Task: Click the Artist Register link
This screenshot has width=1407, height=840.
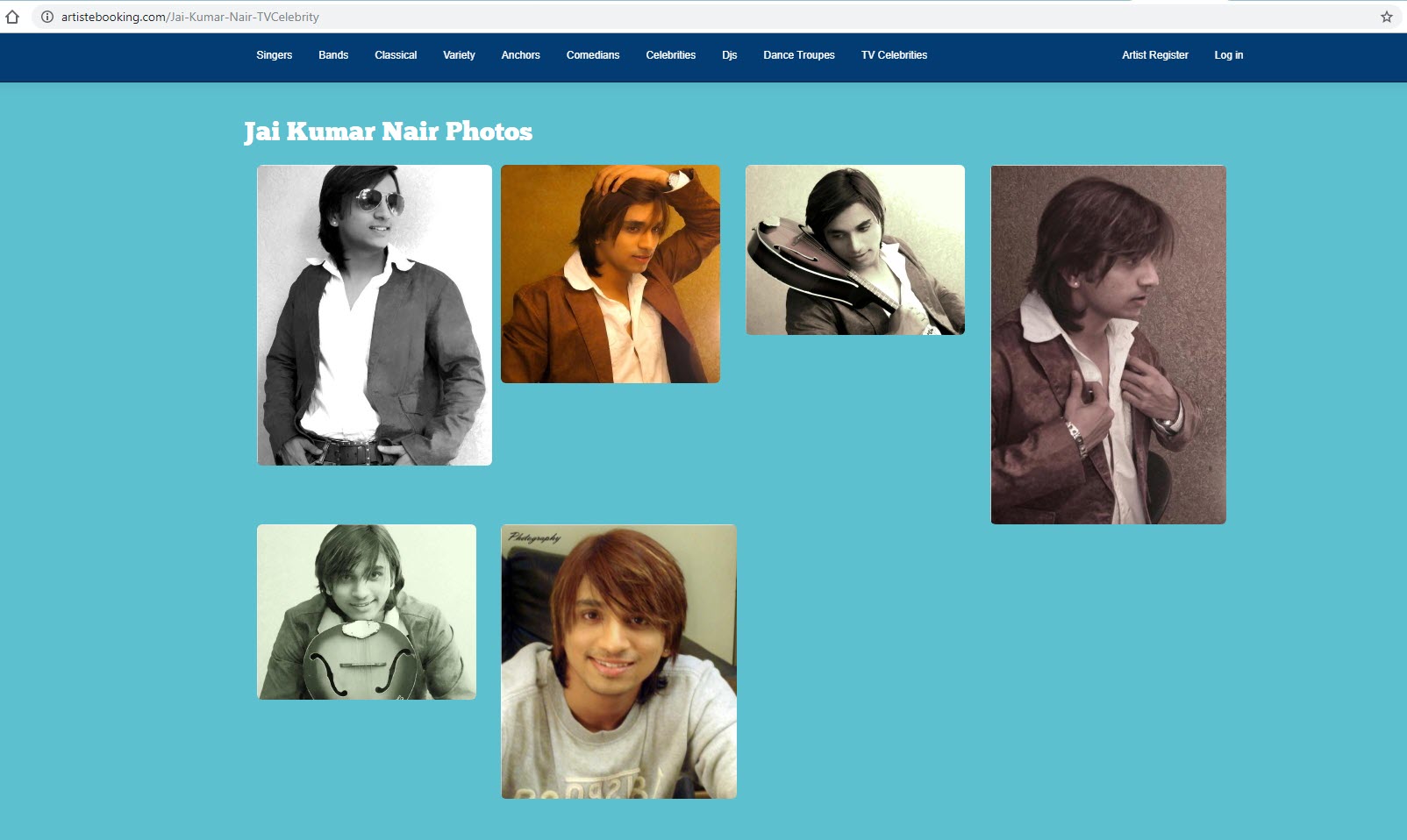Action: coord(1155,55)
